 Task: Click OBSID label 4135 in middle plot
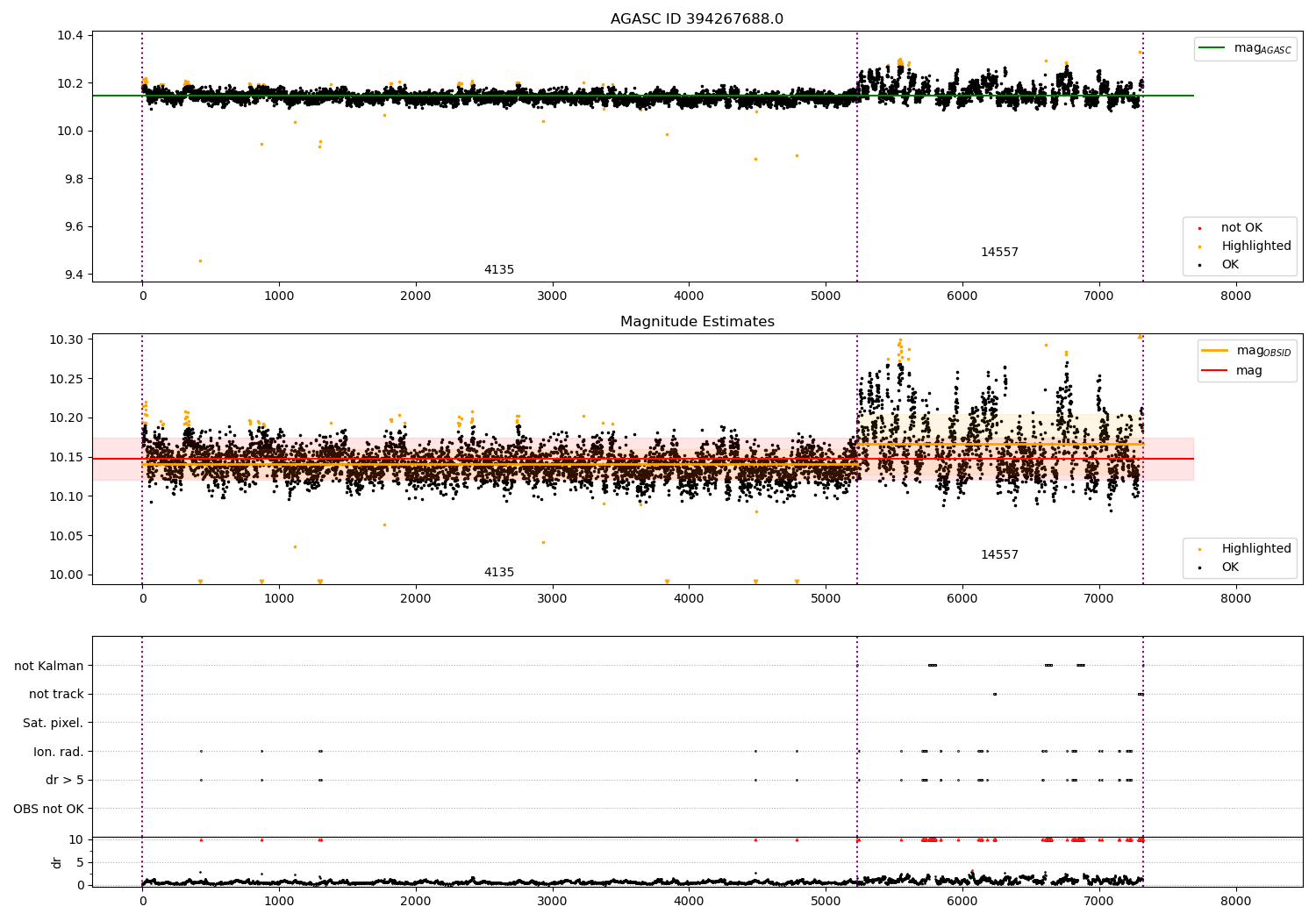(x=499, y=573)
